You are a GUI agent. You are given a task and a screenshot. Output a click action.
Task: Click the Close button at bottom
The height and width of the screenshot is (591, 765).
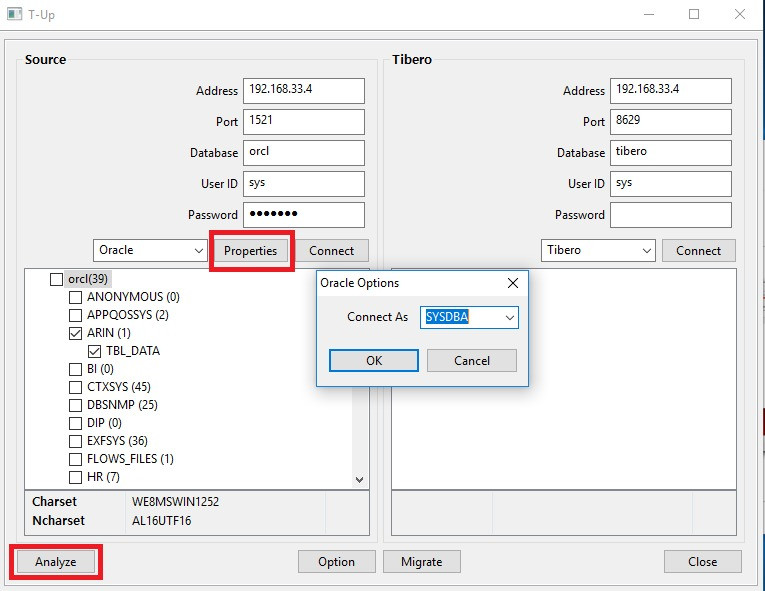(703, 562)
